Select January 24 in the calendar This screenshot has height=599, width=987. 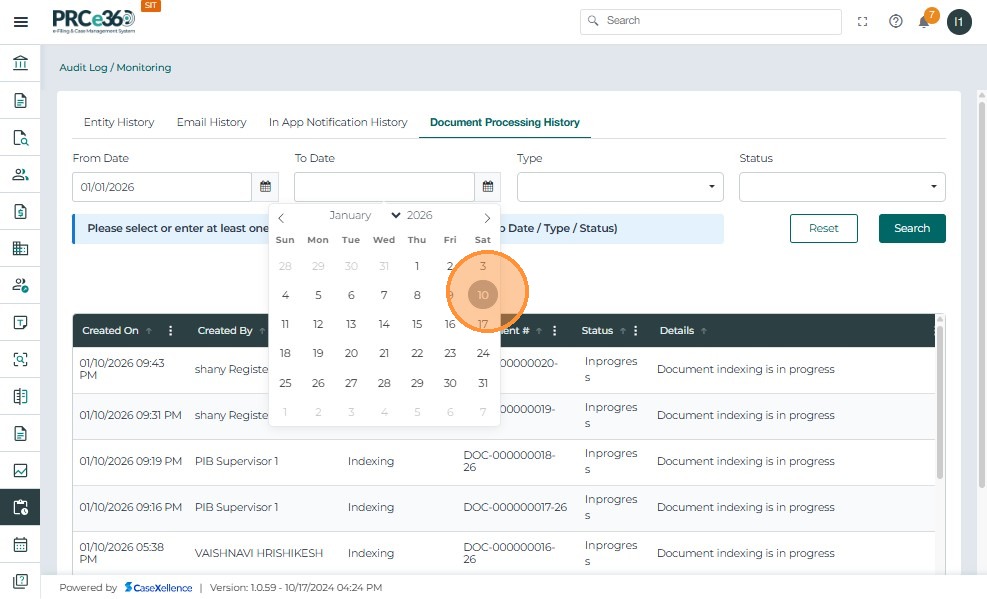(483, 353)
